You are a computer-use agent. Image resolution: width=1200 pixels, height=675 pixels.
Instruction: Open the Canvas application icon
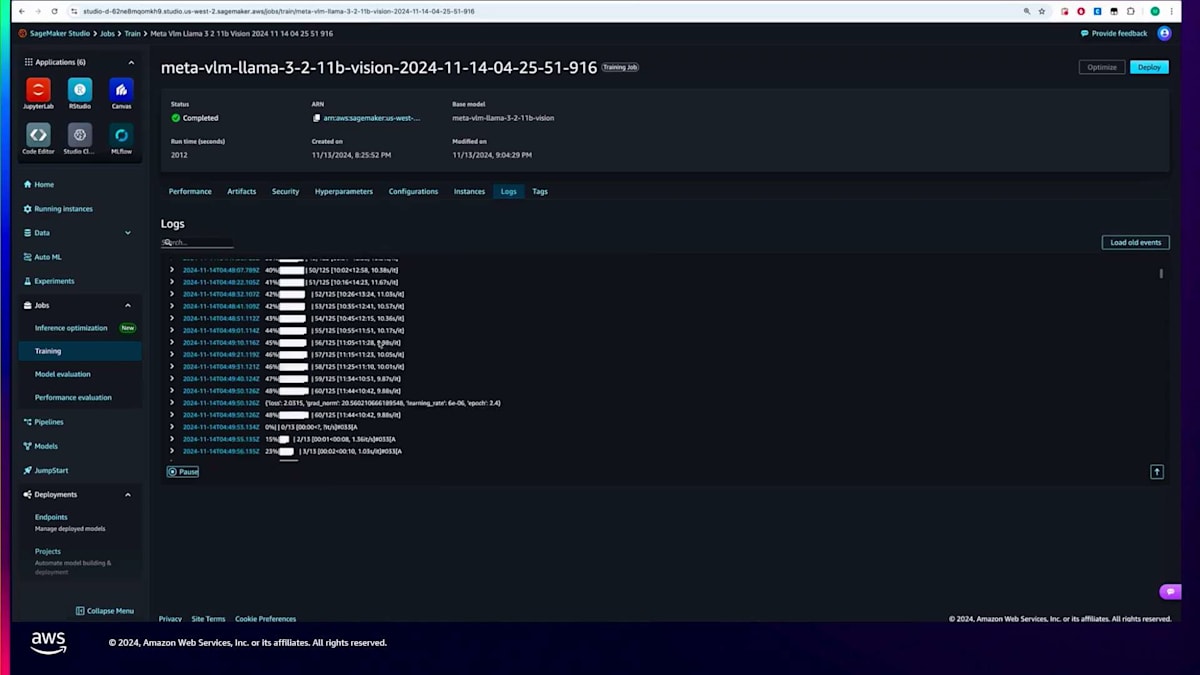(x=121, y=90)
